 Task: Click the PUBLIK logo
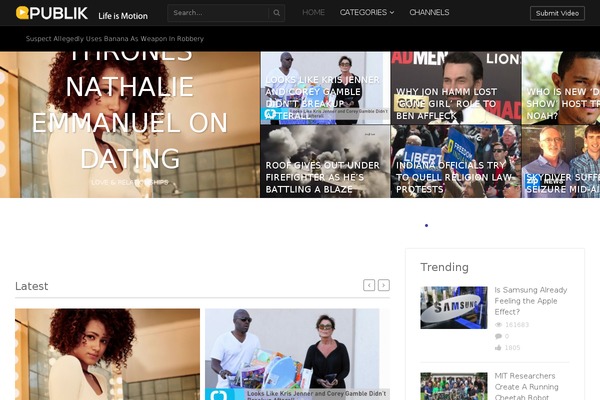pyautogui.click(x=52, y=13)
